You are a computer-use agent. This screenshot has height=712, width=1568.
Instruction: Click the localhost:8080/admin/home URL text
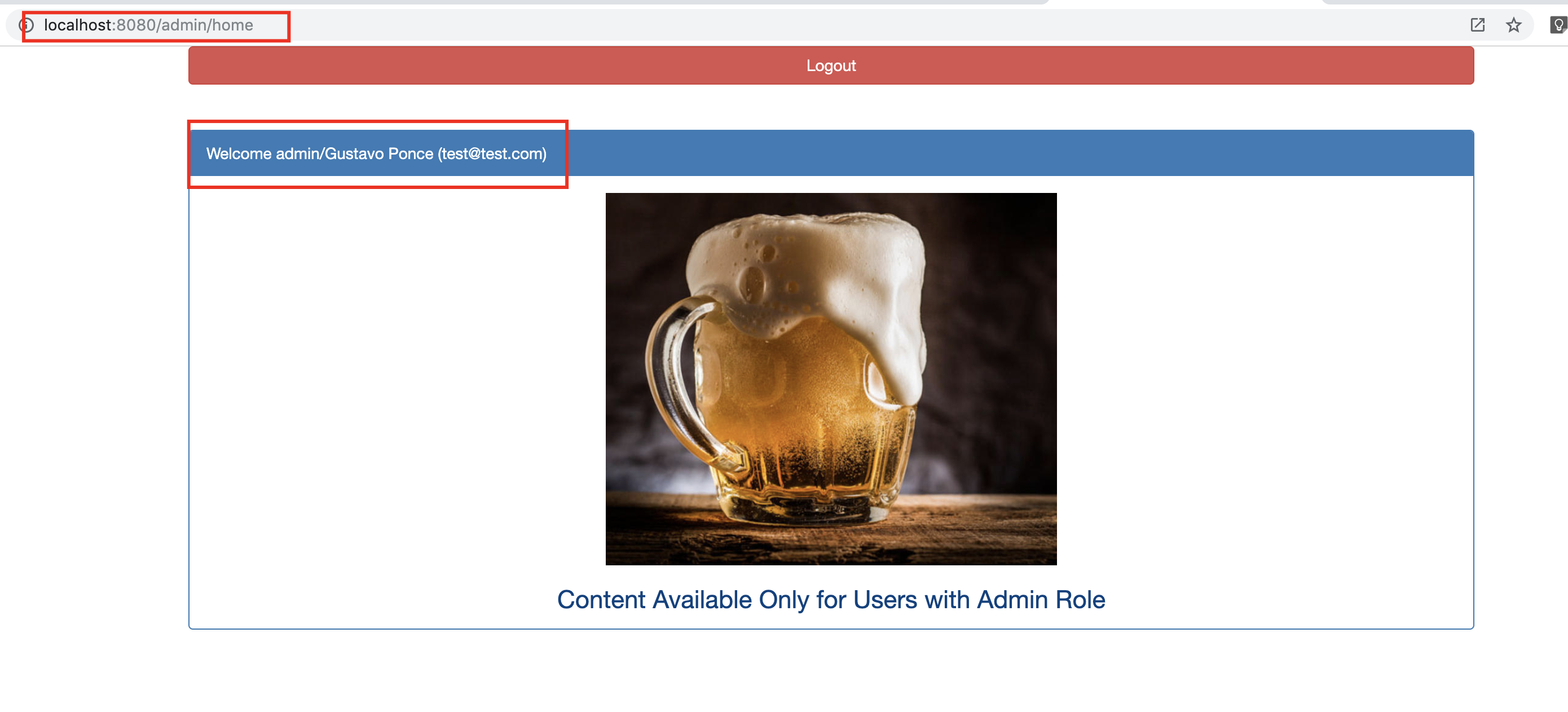[148, 25]
